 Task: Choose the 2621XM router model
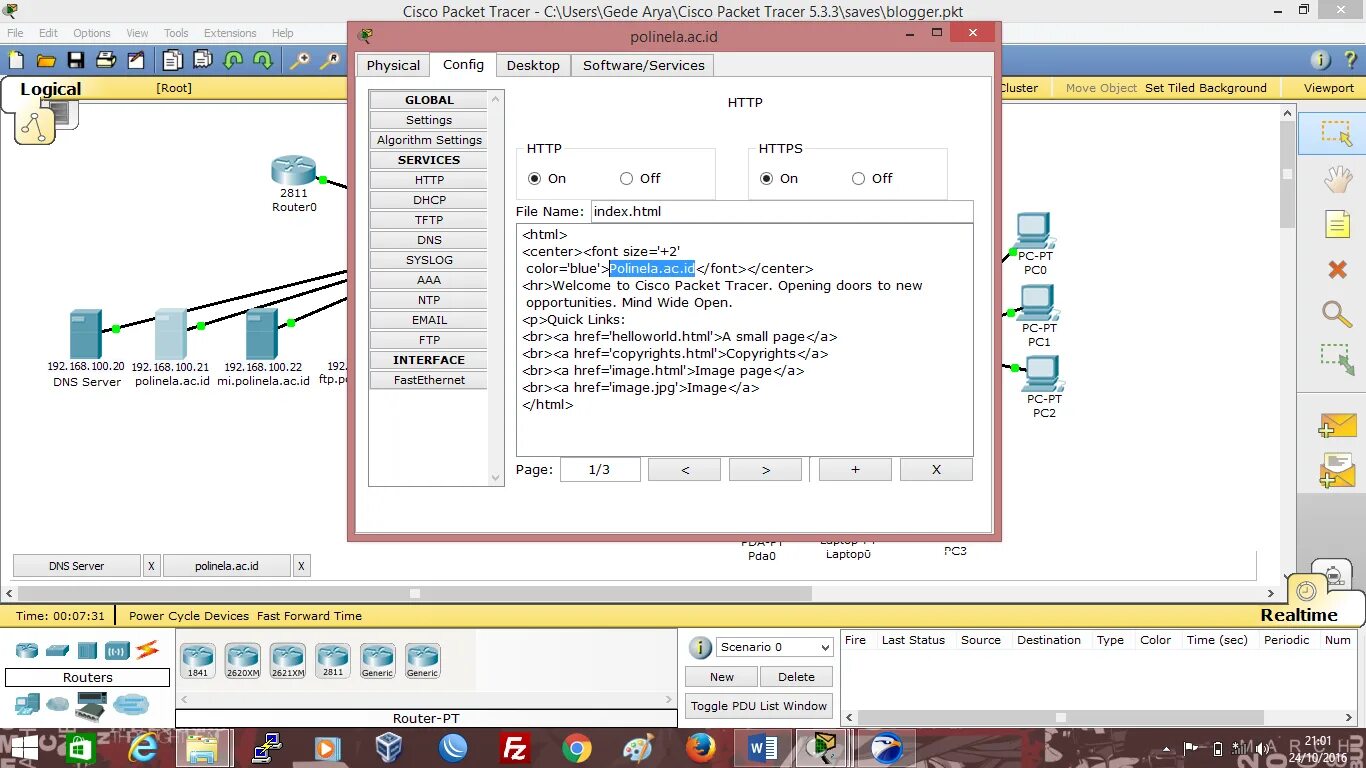pos(288,661)
